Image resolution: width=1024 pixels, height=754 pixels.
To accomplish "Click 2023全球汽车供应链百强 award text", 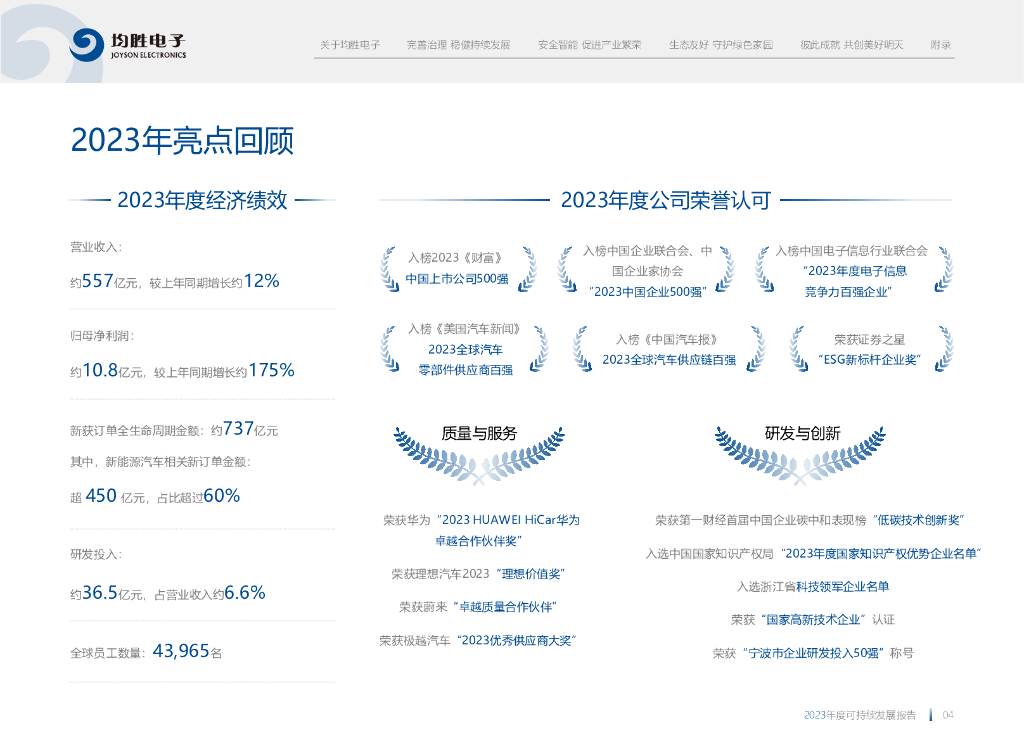I will (669, 360).
